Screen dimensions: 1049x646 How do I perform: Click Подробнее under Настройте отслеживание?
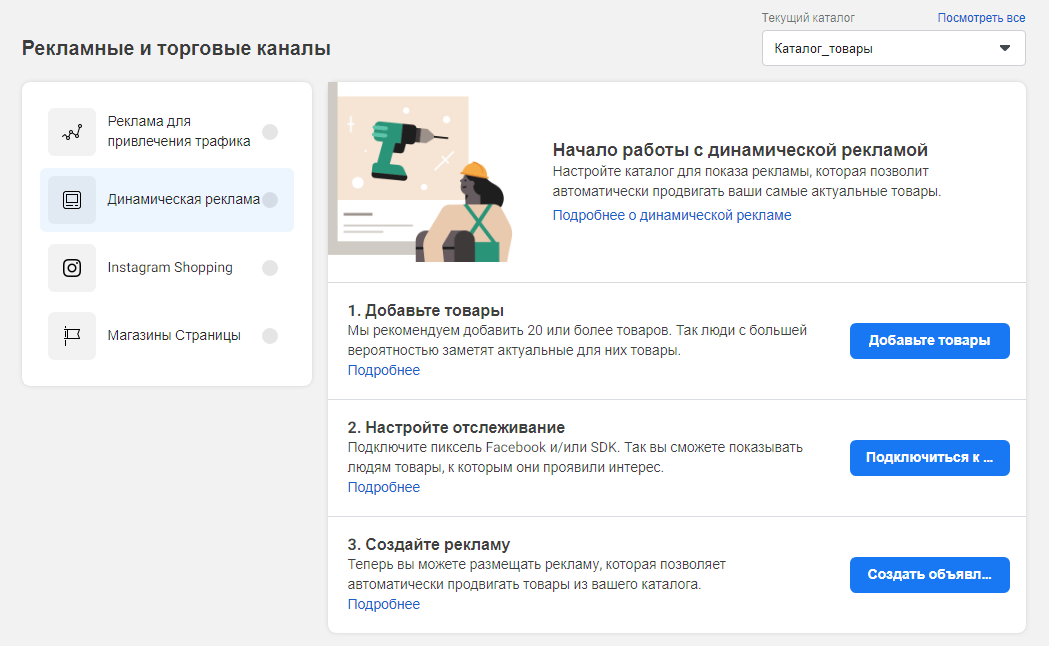click(x=383, y=487)
